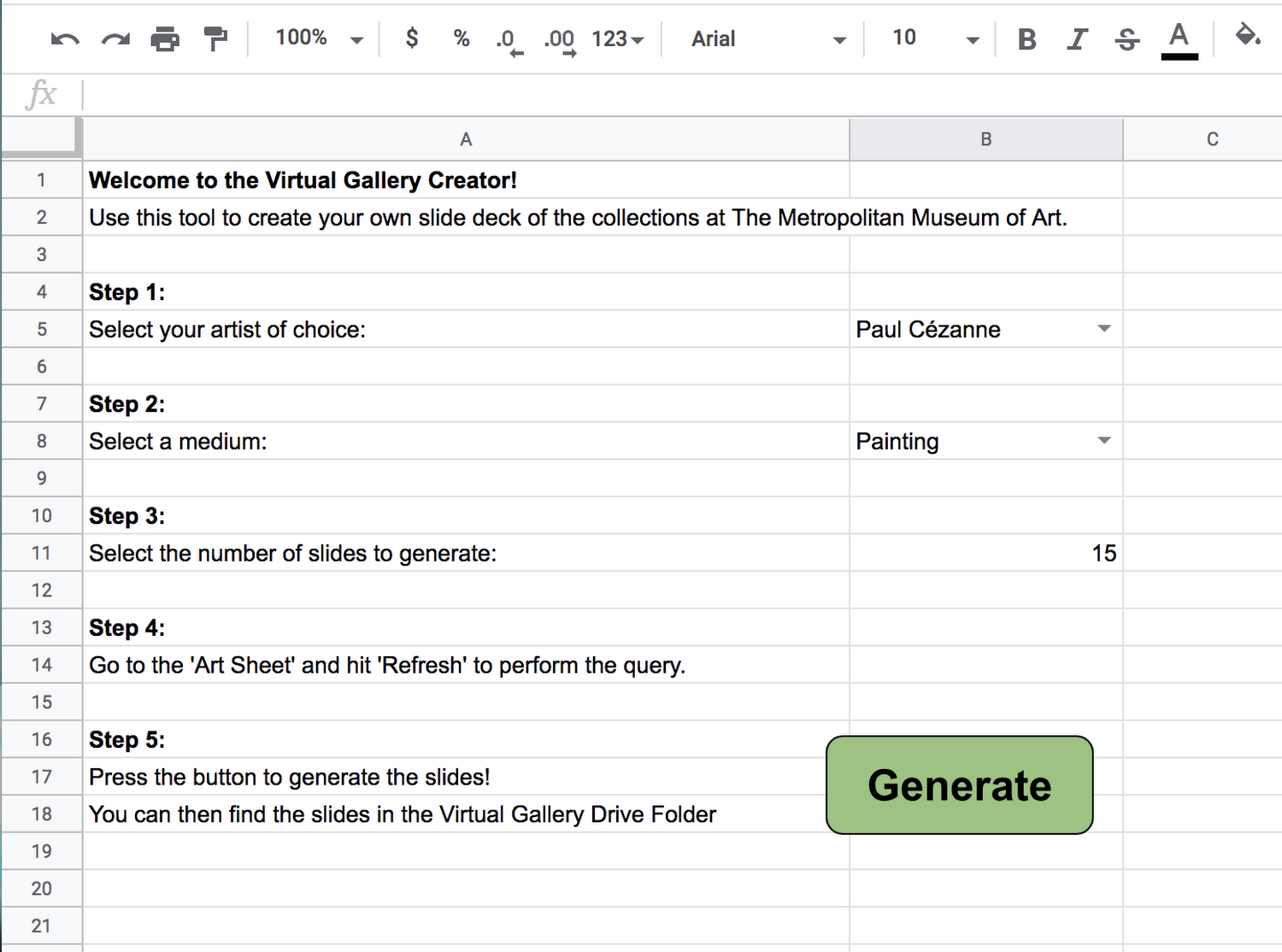The width and height of the screenshot is (1282, 952).
Task: Open the text color picker
Action: 1179,40
